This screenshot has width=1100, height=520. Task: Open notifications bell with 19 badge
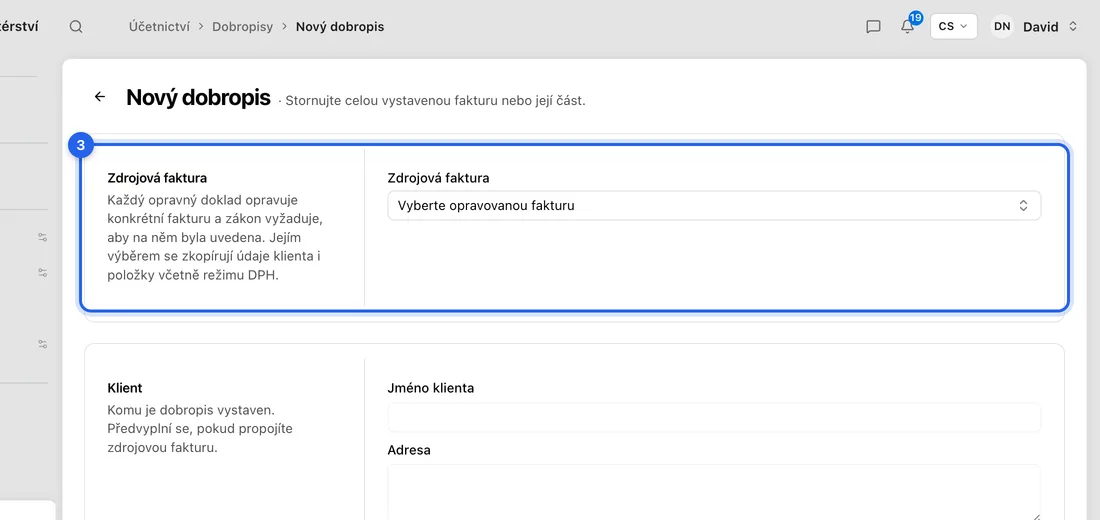908,26
